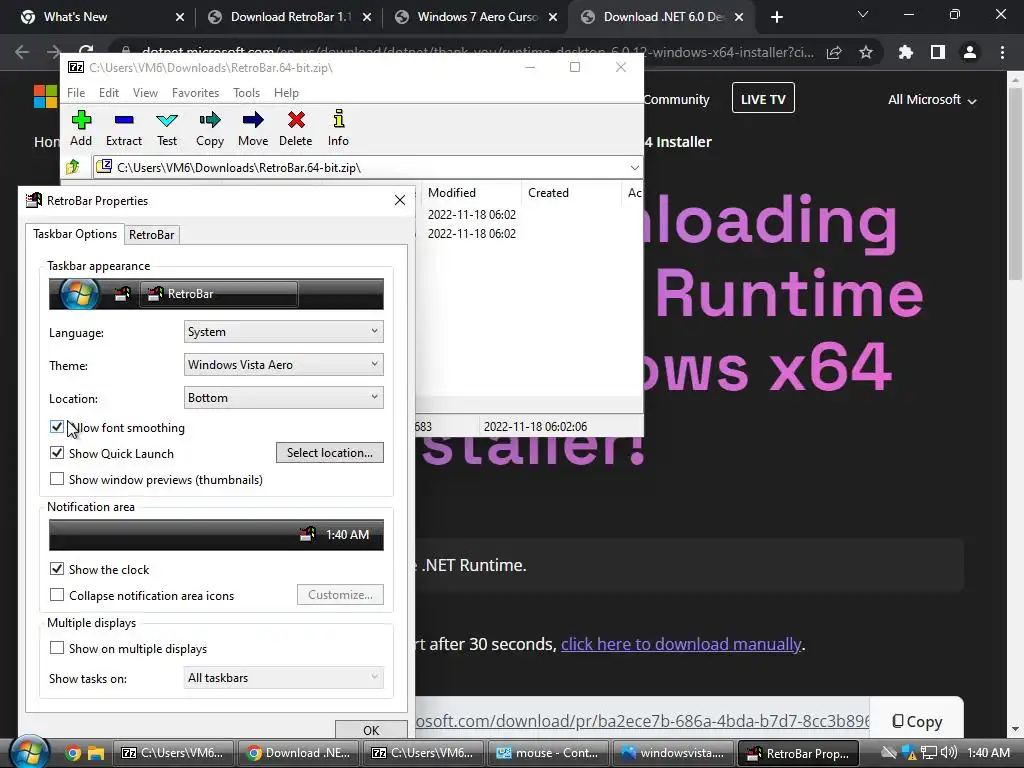The width and height of the screenshot is (1024, 768).
Task: Click the Windows Start orb on taskbar
Action: [29, 752]
